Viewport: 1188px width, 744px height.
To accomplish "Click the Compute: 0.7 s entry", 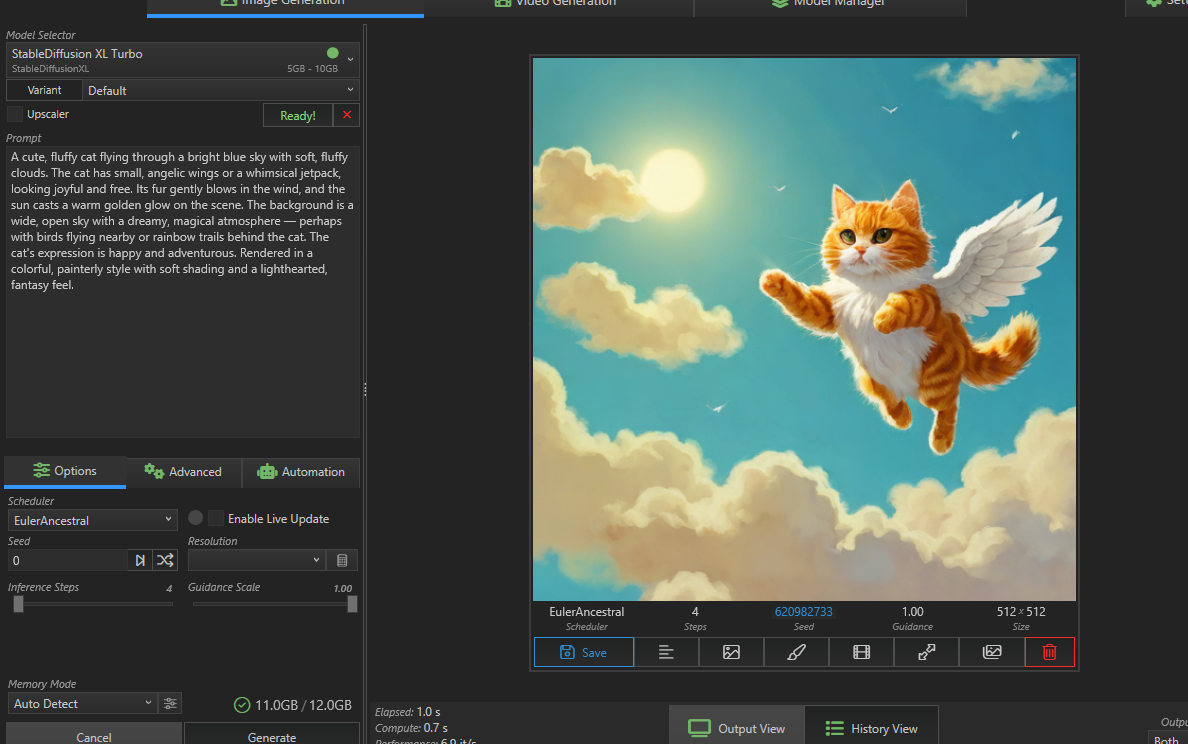I will click(411, 728).
